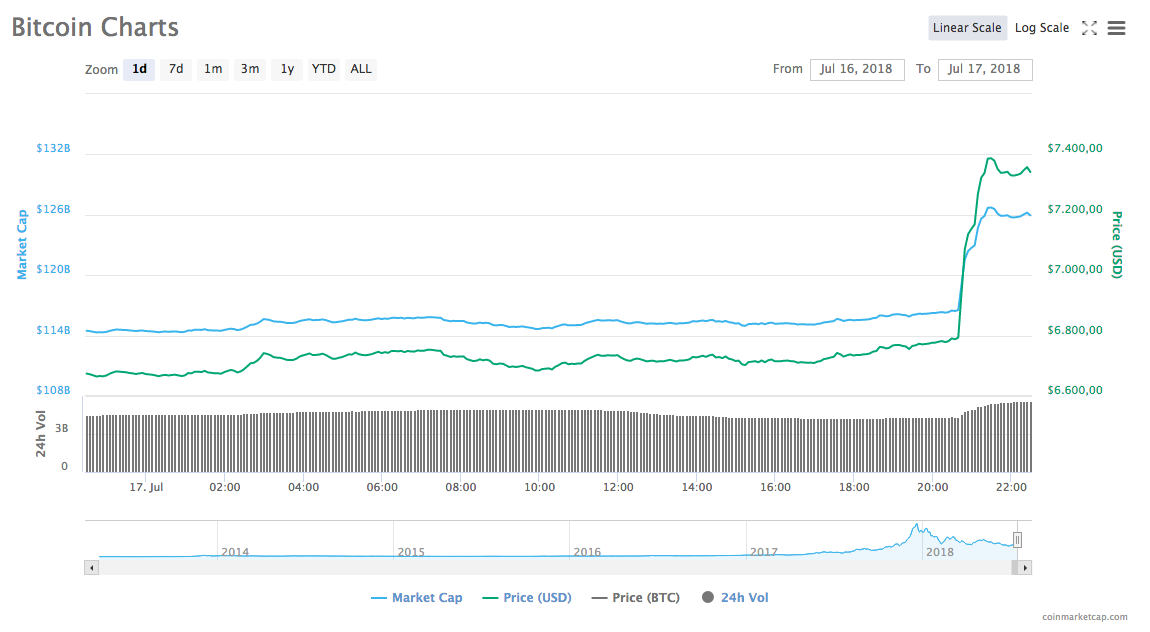The image size is (1150, 632).
Task: Select the 7d zoom range
Action: pos(176,69)
